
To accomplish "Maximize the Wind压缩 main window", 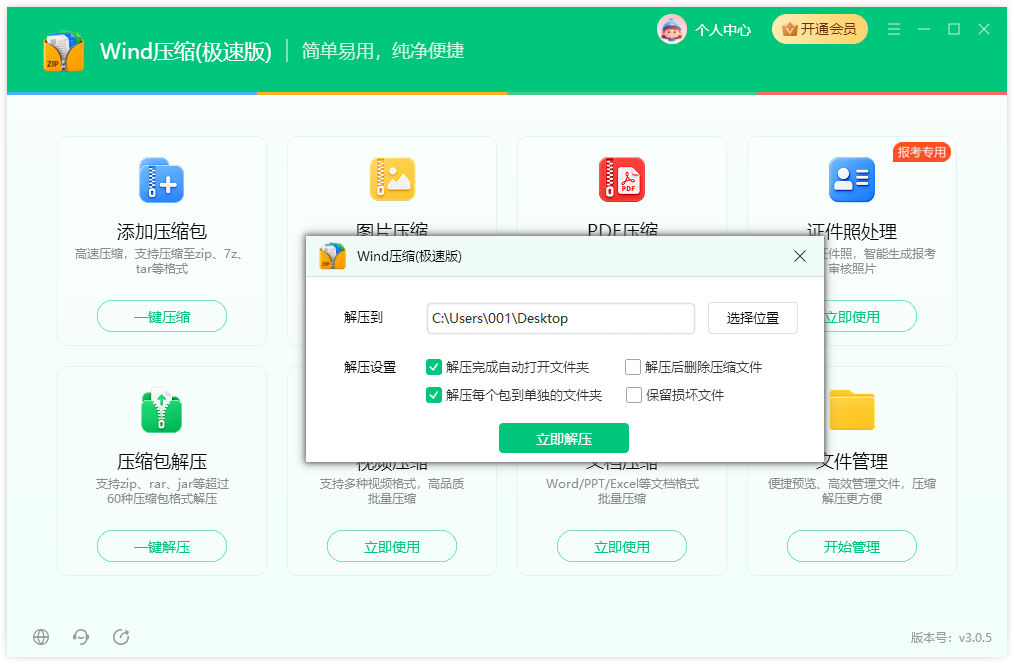I will pyautogui.click(x=954, y=29).
